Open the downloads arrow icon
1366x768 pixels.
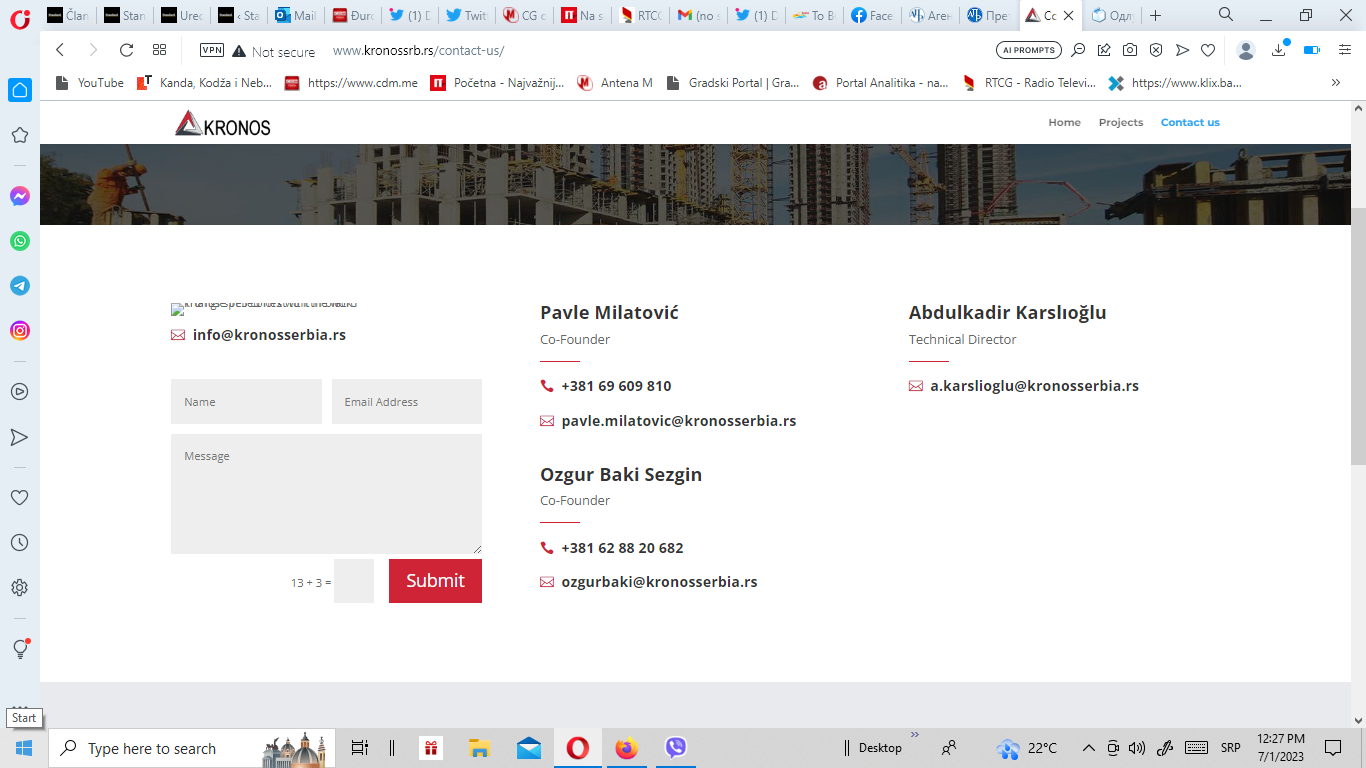(1278, 50)
